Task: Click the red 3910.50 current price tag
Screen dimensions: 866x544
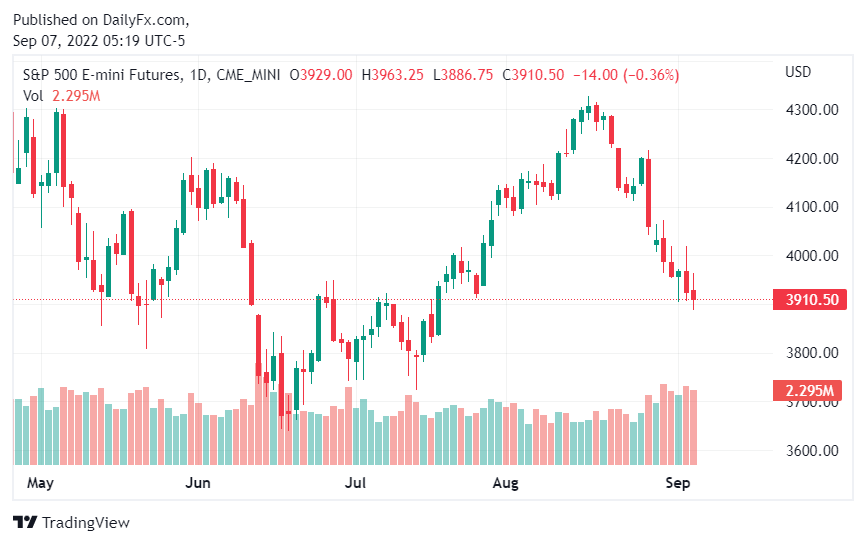Action: [x=809, y=299]
